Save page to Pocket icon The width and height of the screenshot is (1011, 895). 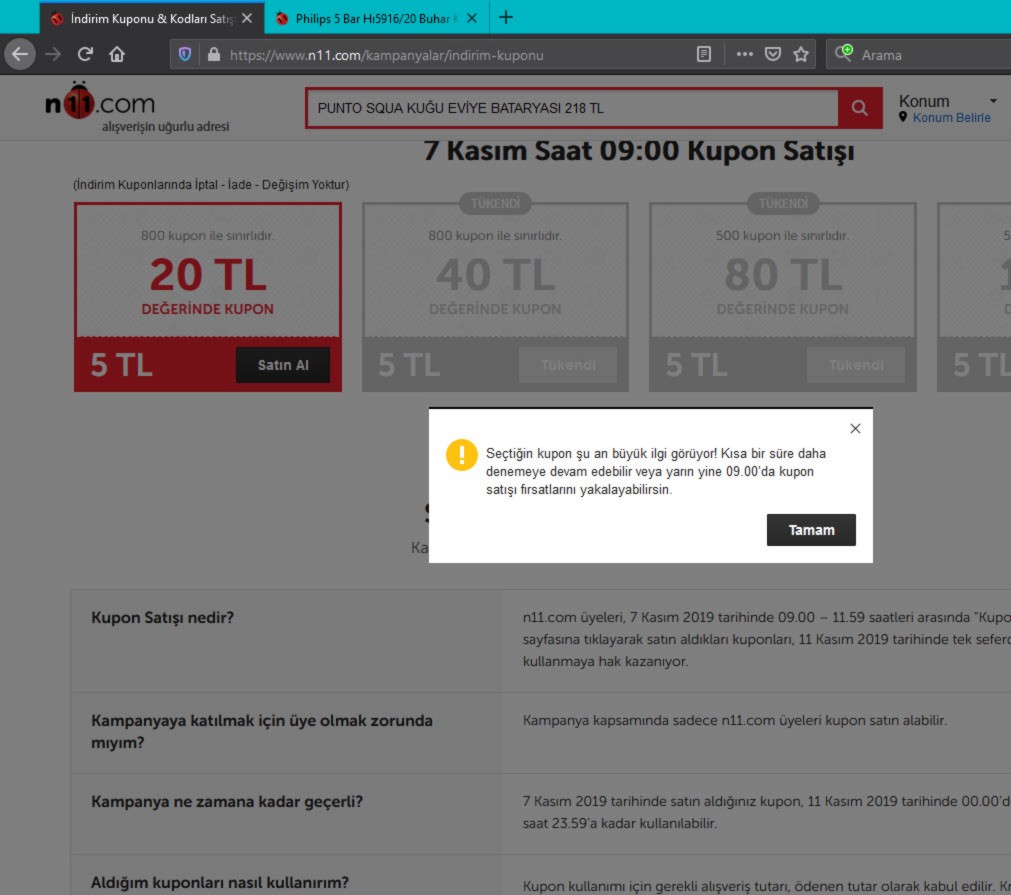[772, 54]
